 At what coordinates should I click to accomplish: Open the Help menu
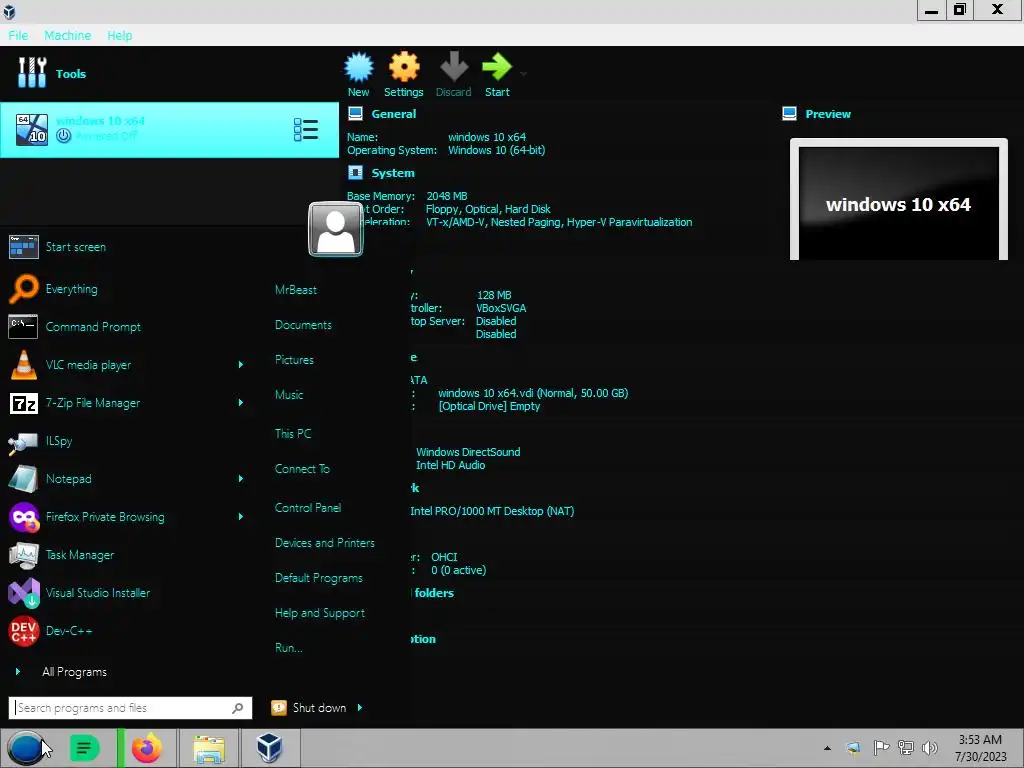(x=120, y=35)
